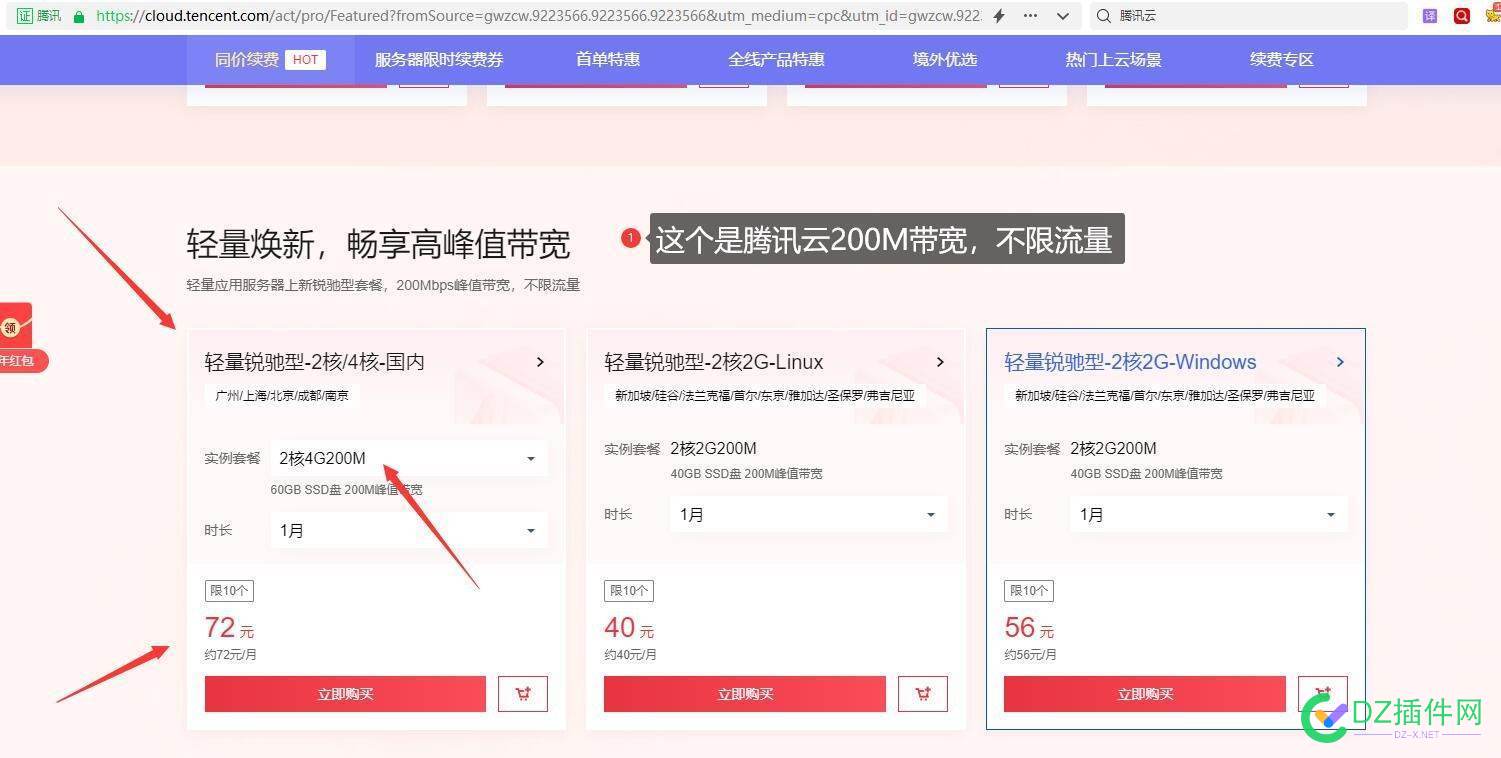Switch to 境外优选 tab
This screenshot has height=758, width=1501.
[x=945, y=60]
